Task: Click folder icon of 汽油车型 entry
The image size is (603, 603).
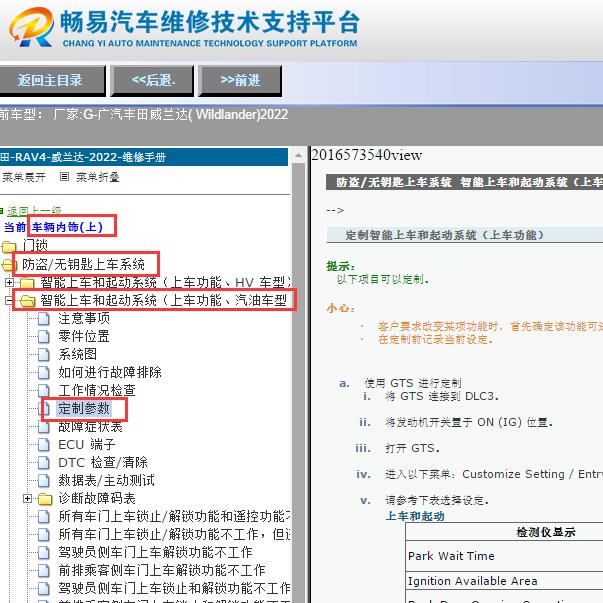Action: point(27,301)
